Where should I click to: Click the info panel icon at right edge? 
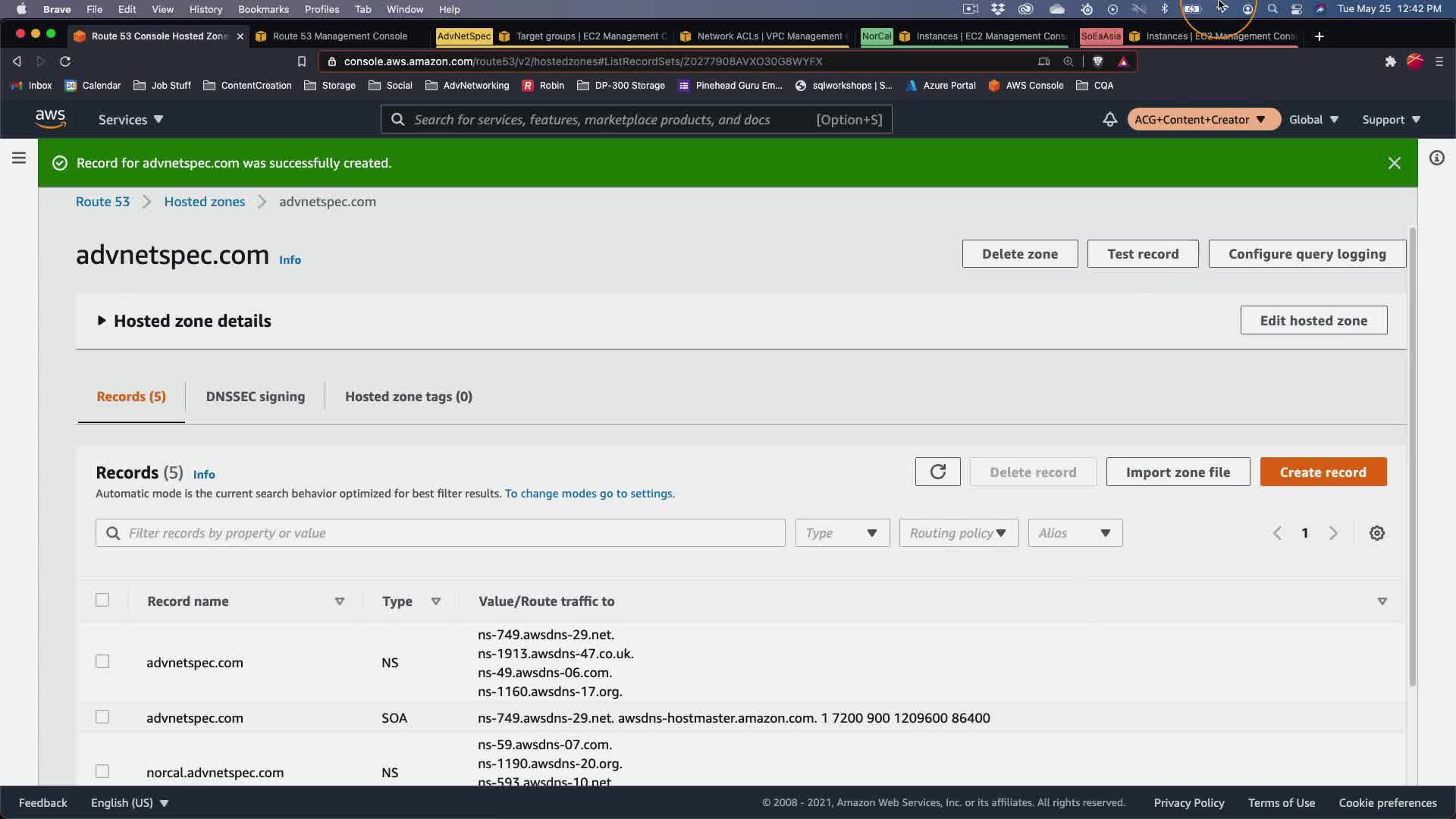click(1436, 158)
